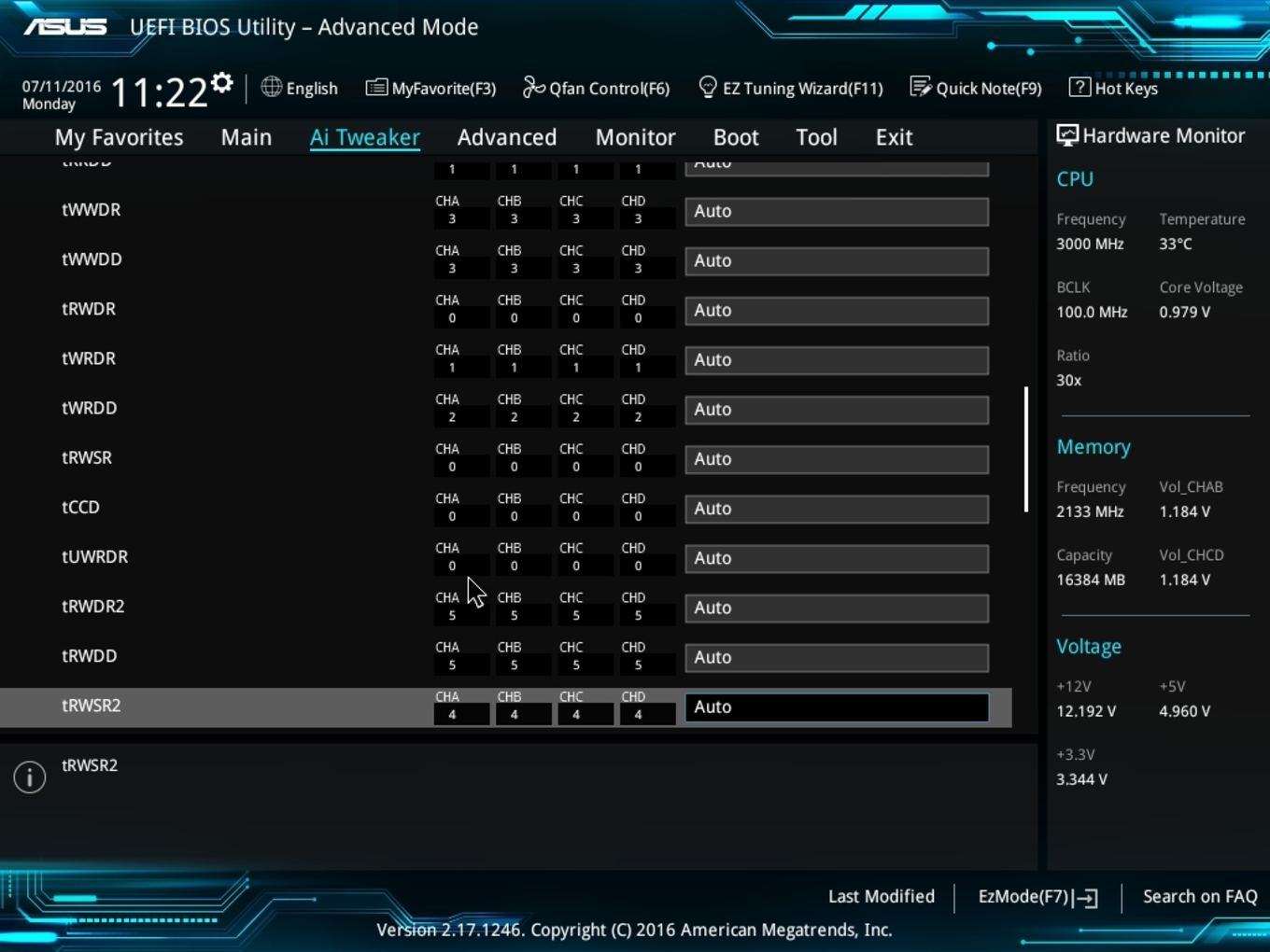This screenshot has width=1270, height=952.
Task: Select the tWRDD row label
Action: [89, 408]
